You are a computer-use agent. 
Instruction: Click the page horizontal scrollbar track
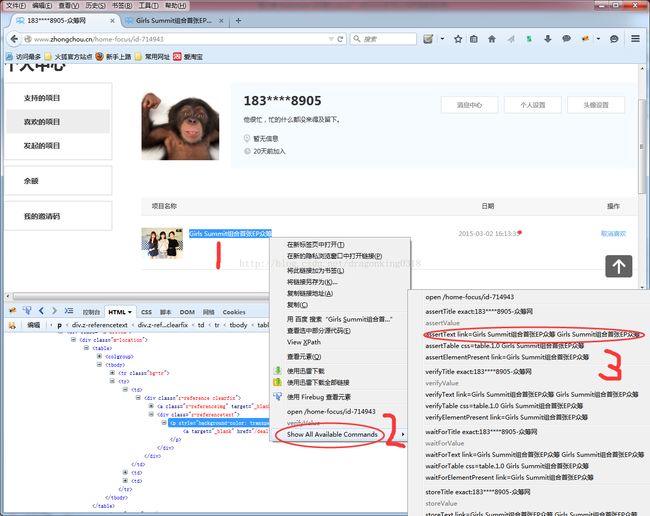tap(141, 296)
